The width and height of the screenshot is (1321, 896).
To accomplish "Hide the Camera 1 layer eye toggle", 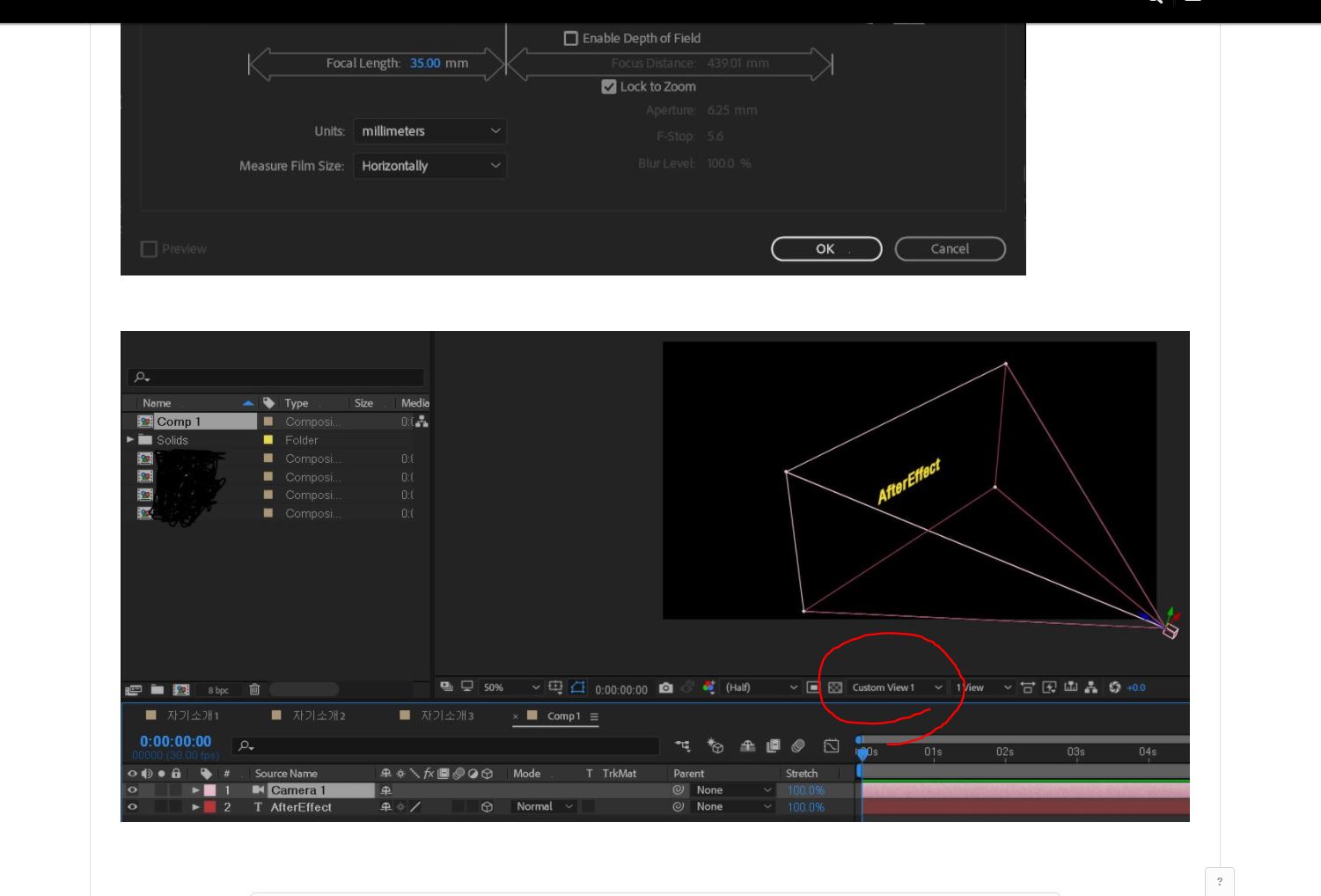I will click(132, 790).
